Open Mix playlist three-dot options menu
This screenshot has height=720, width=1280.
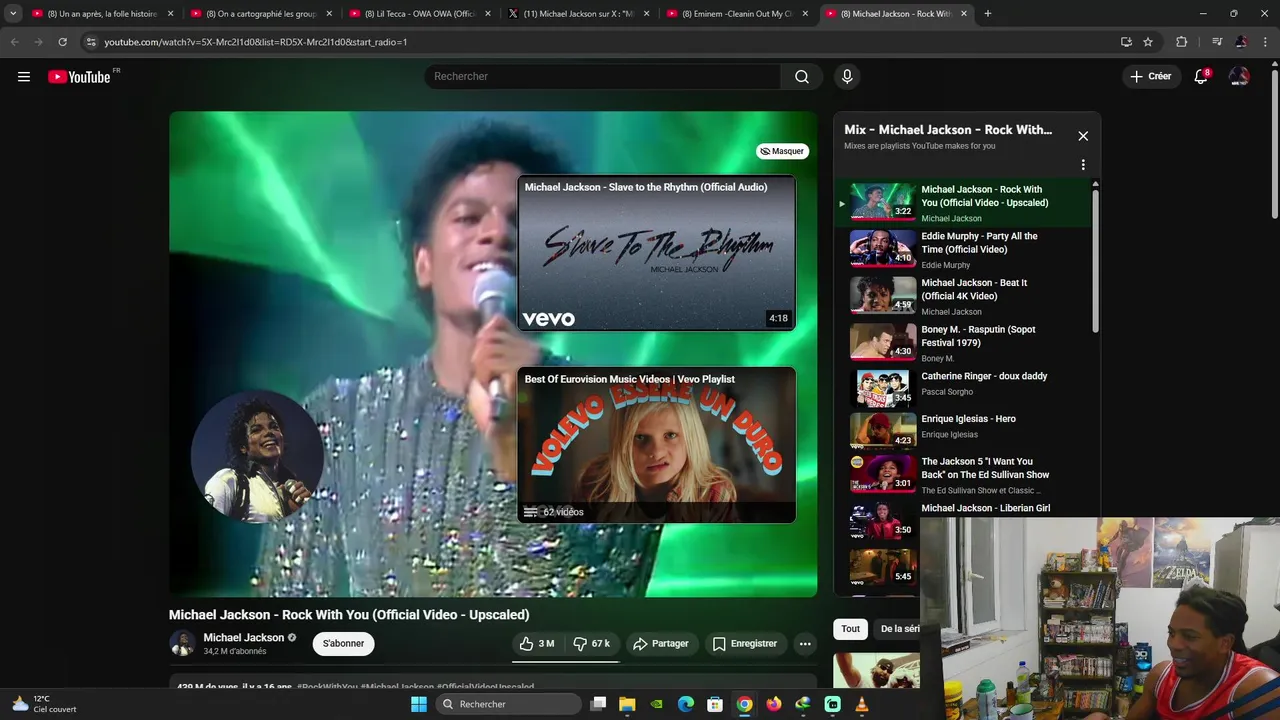coord(1083,165)
